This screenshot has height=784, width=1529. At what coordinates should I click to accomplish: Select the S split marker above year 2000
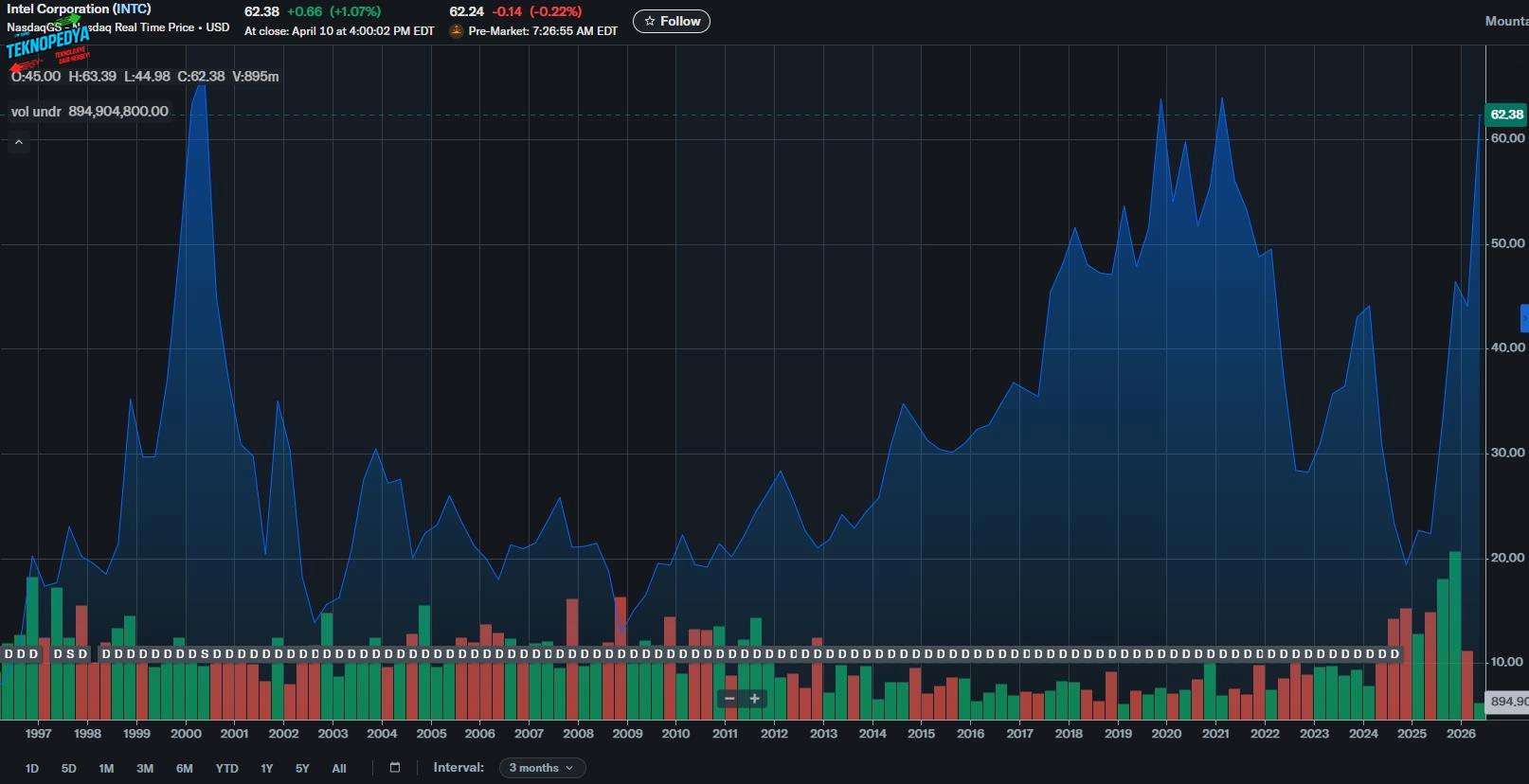point(204,654)
